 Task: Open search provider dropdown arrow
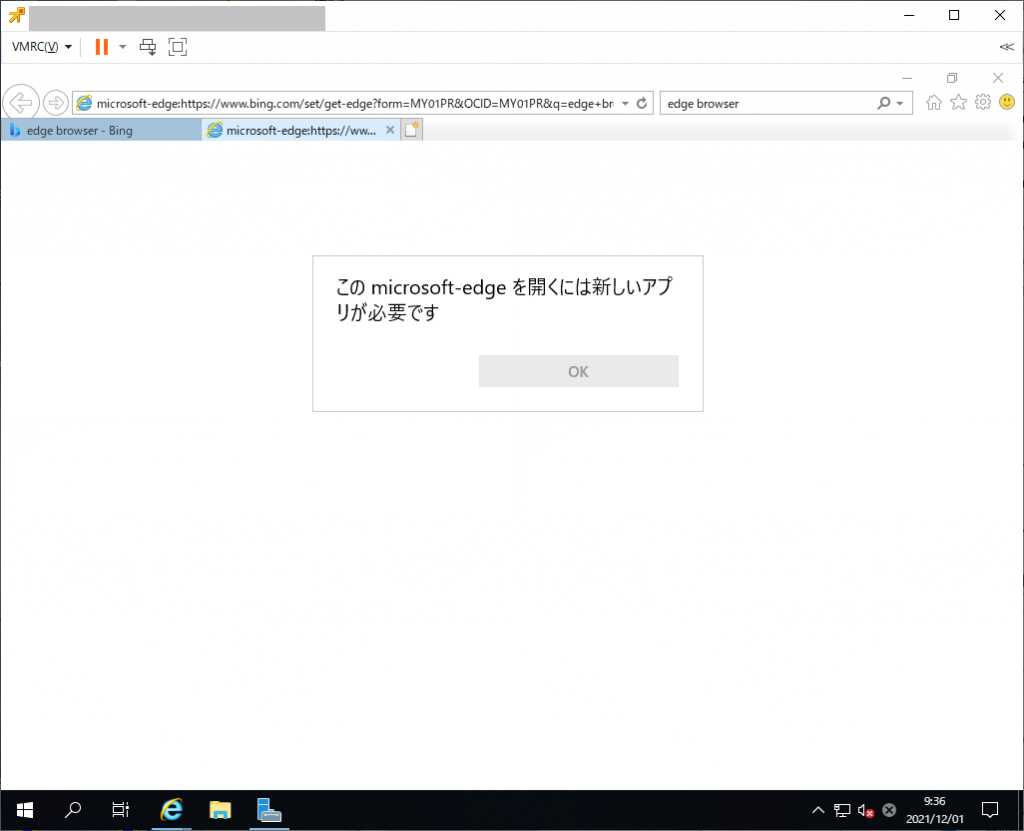[x=900, y=103]
